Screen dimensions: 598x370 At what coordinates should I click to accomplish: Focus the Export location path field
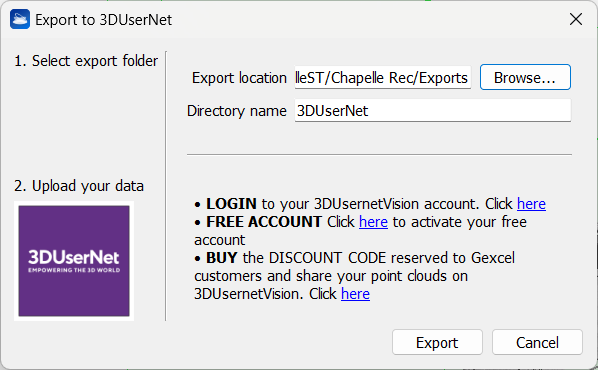(383, 77)
